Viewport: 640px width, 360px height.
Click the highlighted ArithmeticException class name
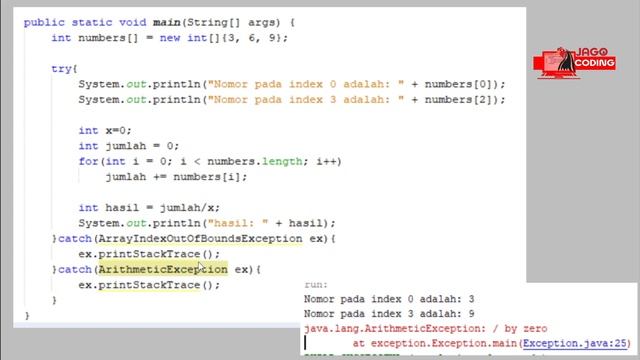pyautogui.click(x=163, y=269)
